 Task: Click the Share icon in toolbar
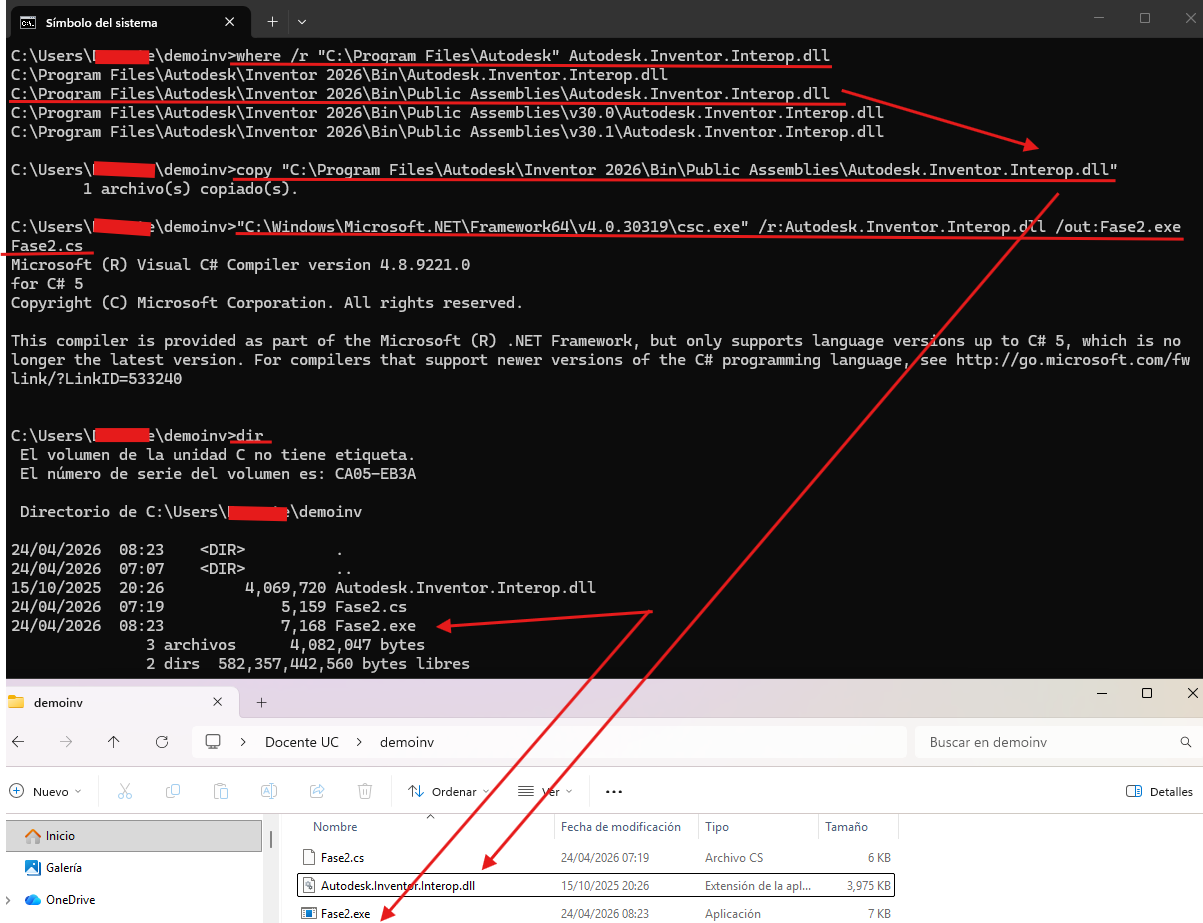pos(317,791)
